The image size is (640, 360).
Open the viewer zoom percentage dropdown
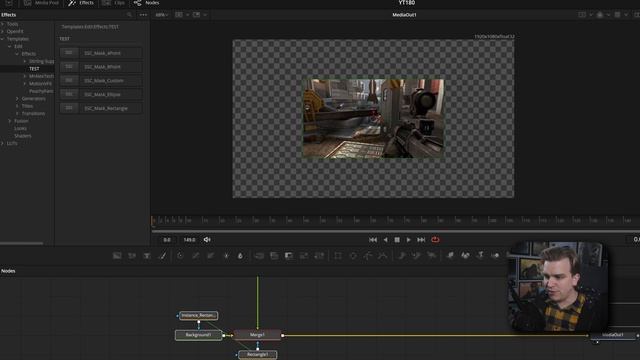(162, 15)
